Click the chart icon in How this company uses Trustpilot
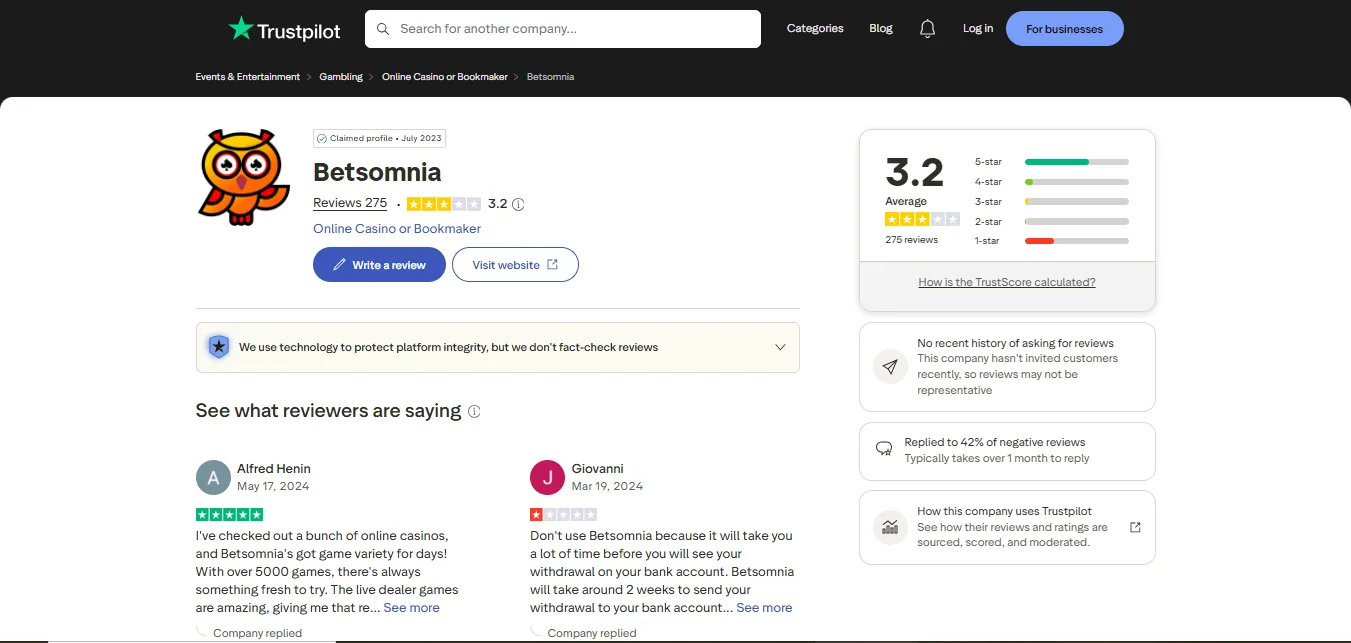 click(890, 527)
